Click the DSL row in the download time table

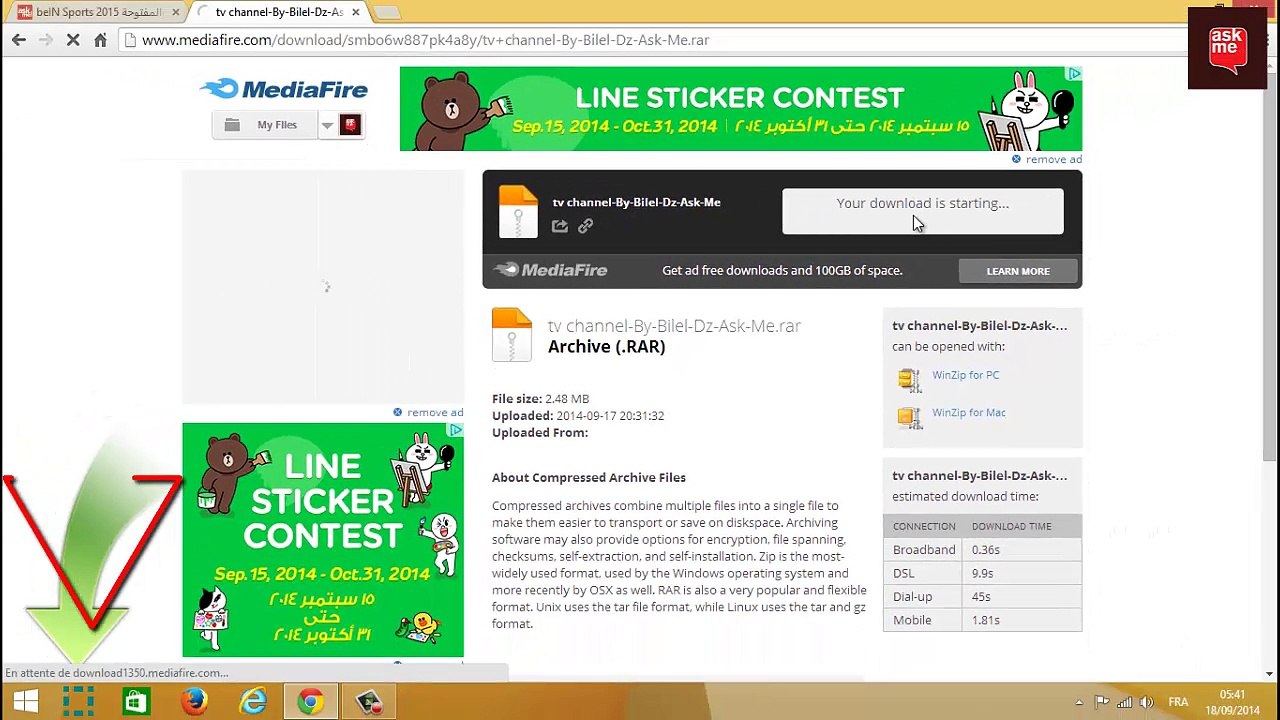click(982, 573)
